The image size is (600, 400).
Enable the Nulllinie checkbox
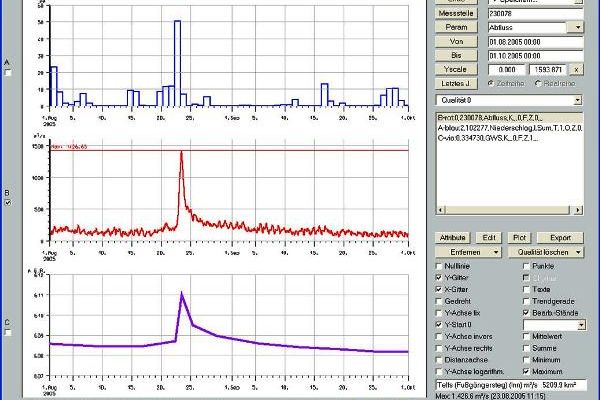click(440, 266)
